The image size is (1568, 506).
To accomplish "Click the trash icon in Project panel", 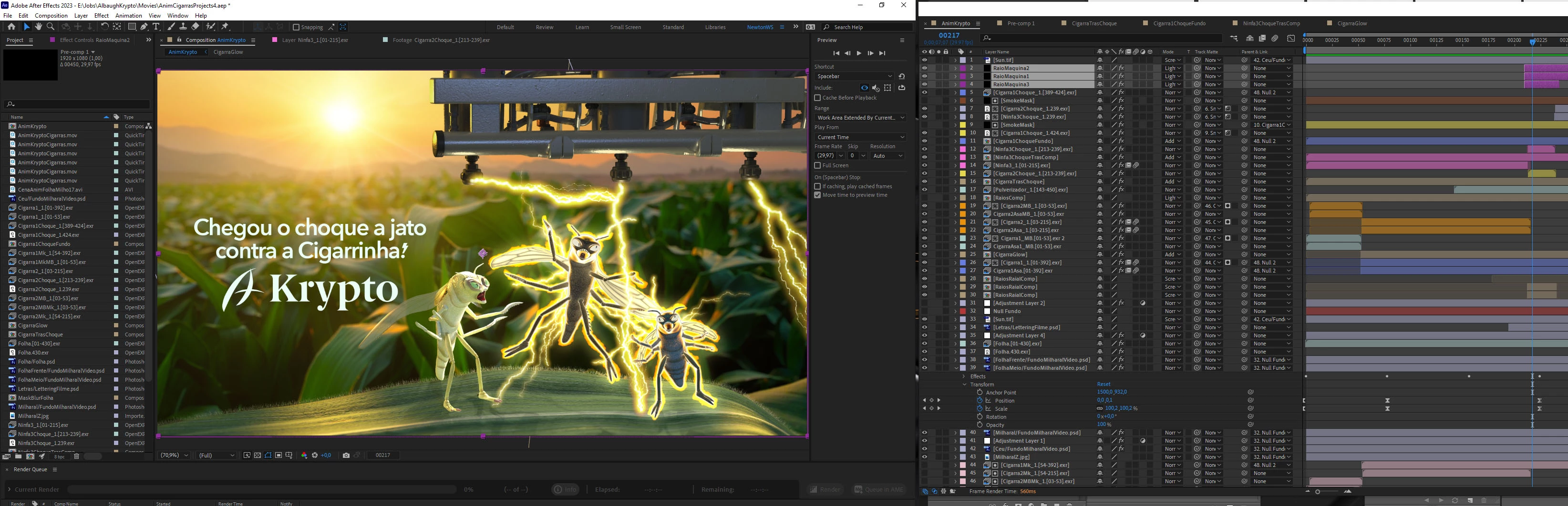I will pos(76,456).
